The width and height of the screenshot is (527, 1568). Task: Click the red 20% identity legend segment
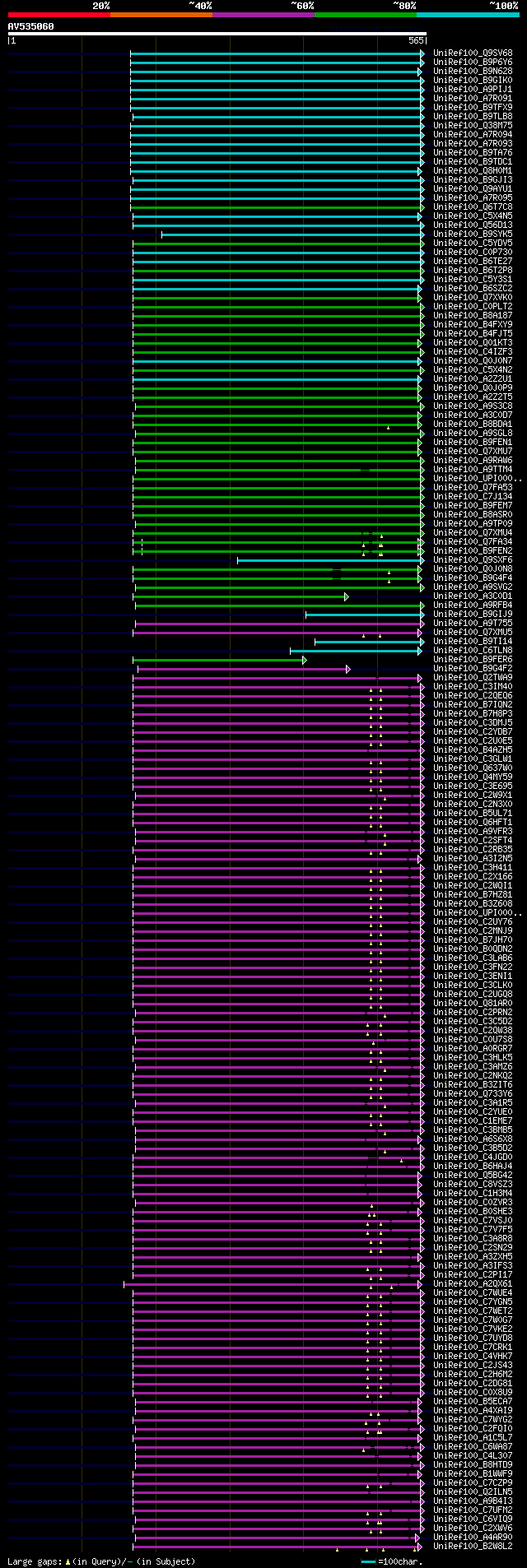coord(59,14)
